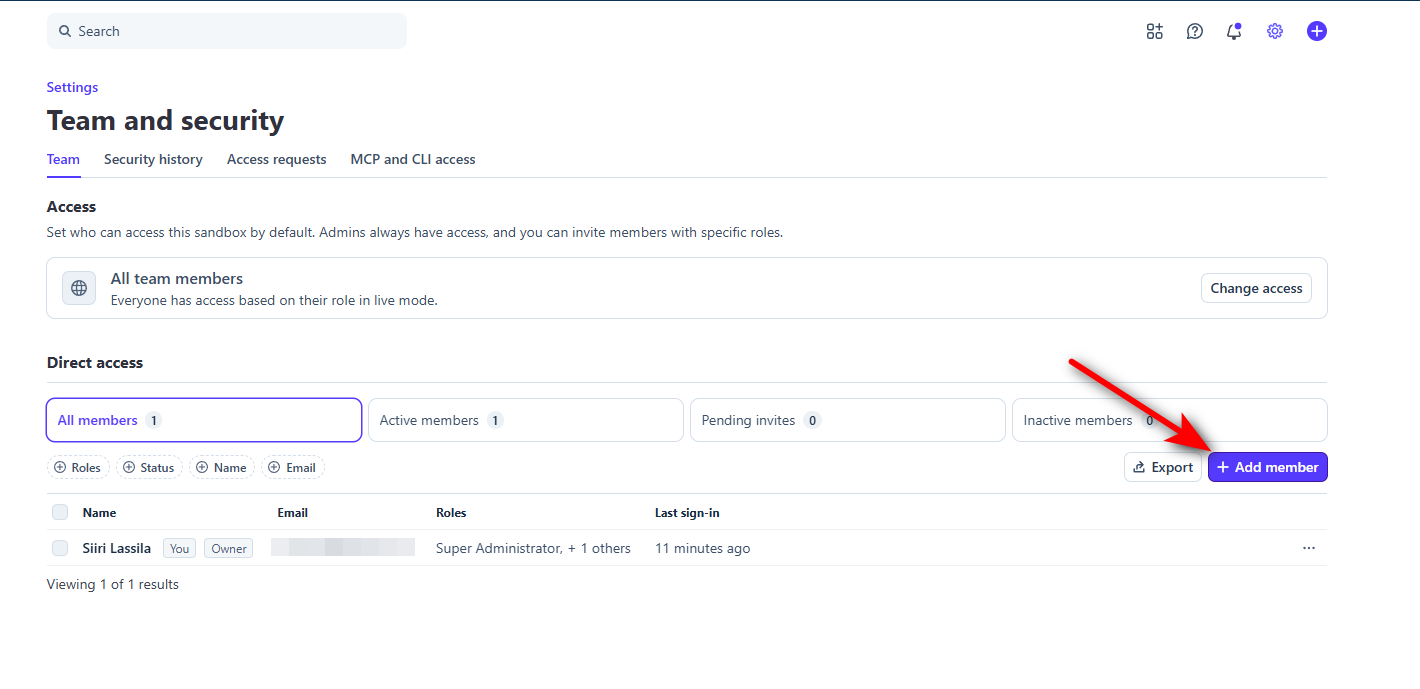Add a Name filter
Viewport: 1420px width, 689px height.
222,467
